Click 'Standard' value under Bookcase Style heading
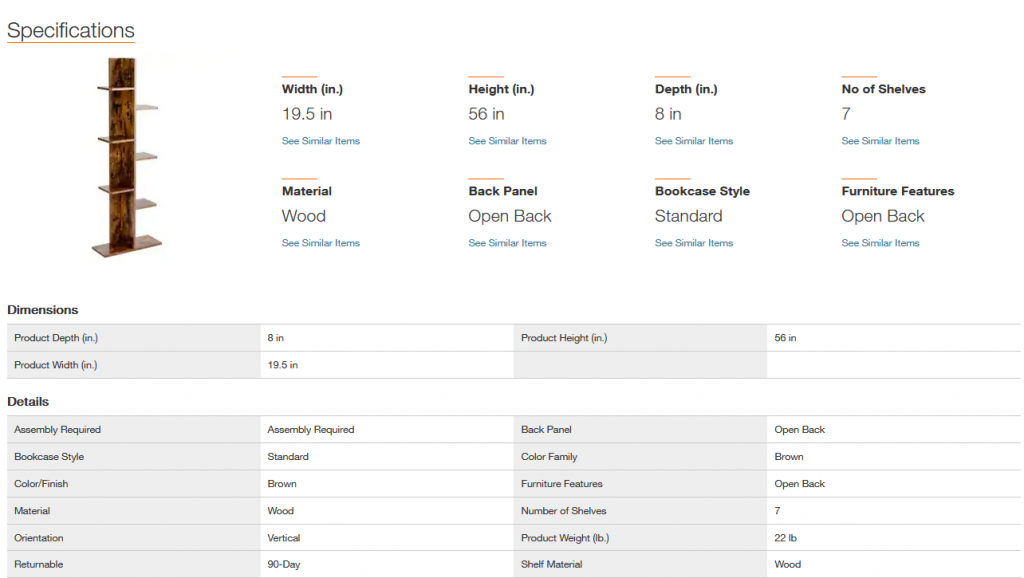 [688, 216]
